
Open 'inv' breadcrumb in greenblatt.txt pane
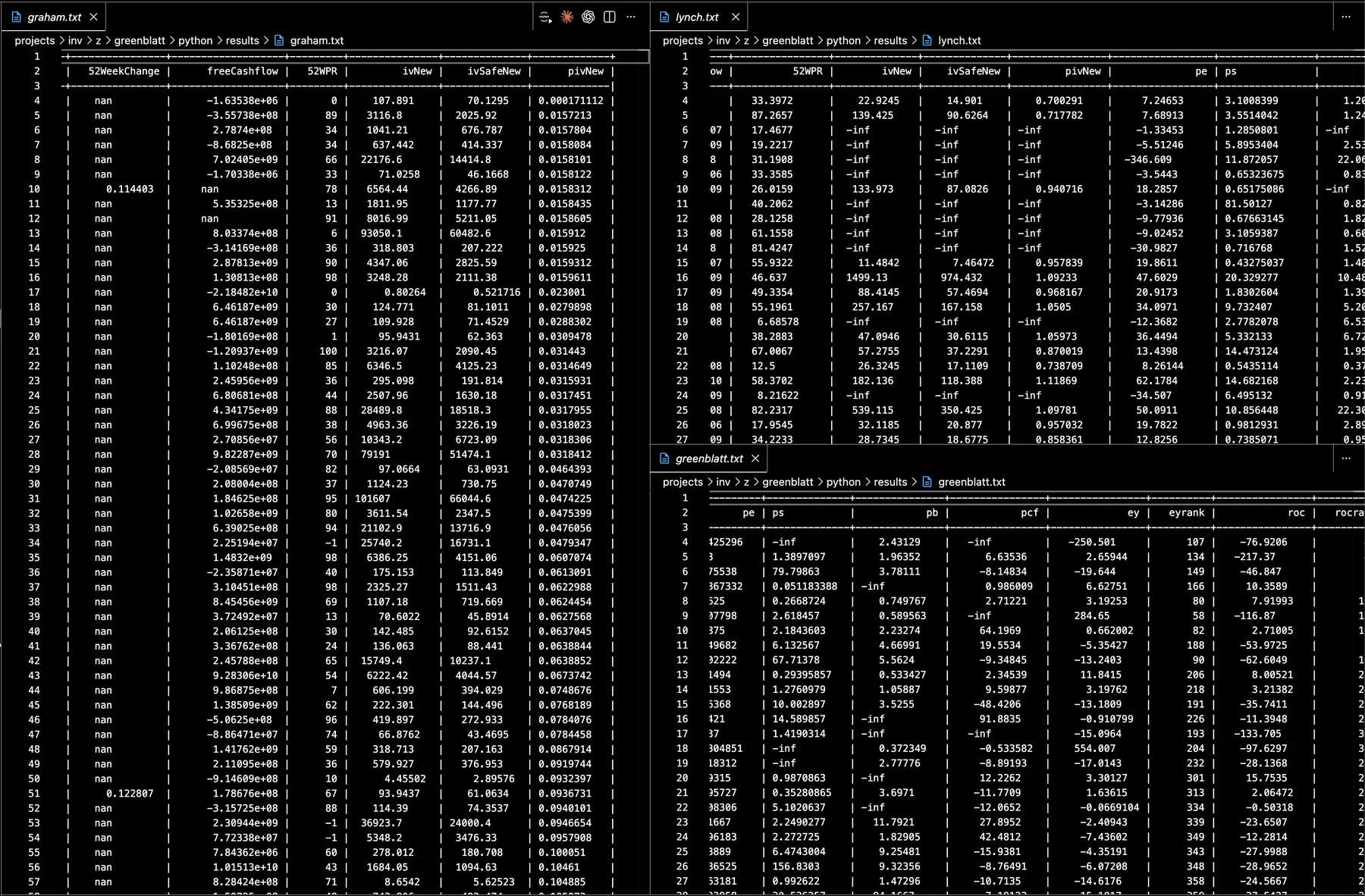coord(723,482)
